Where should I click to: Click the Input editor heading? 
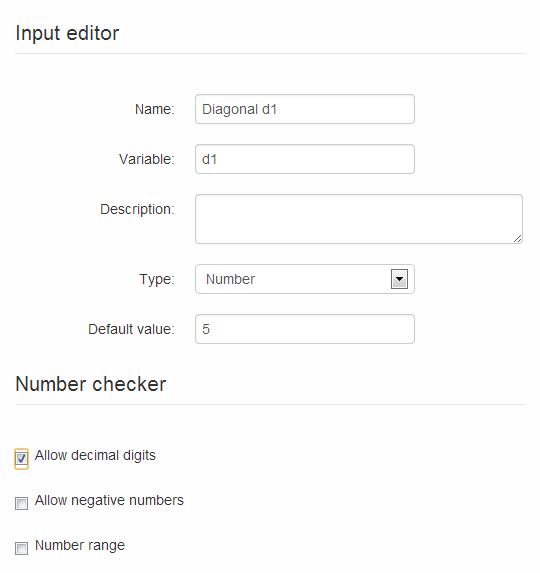click(x=67, y=33)
